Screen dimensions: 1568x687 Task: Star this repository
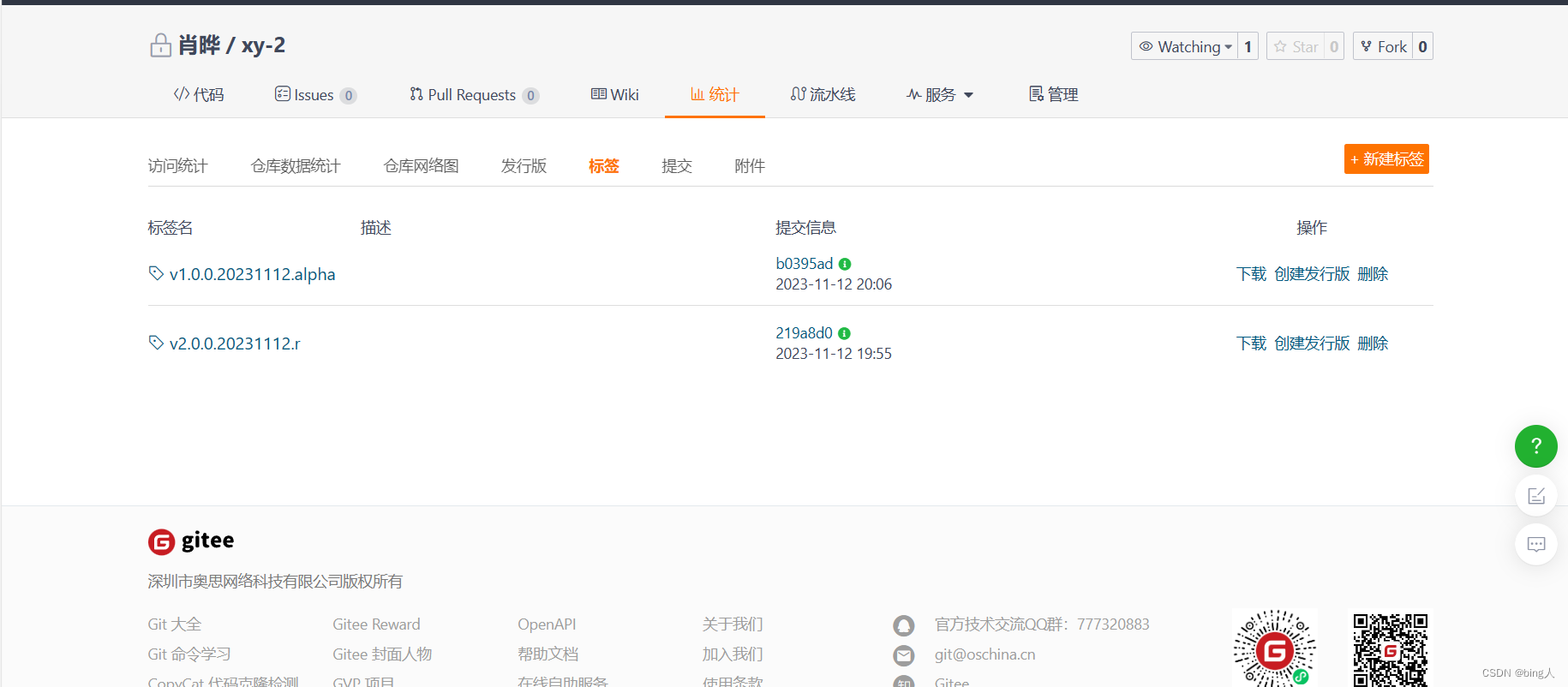coord(1296,46)
